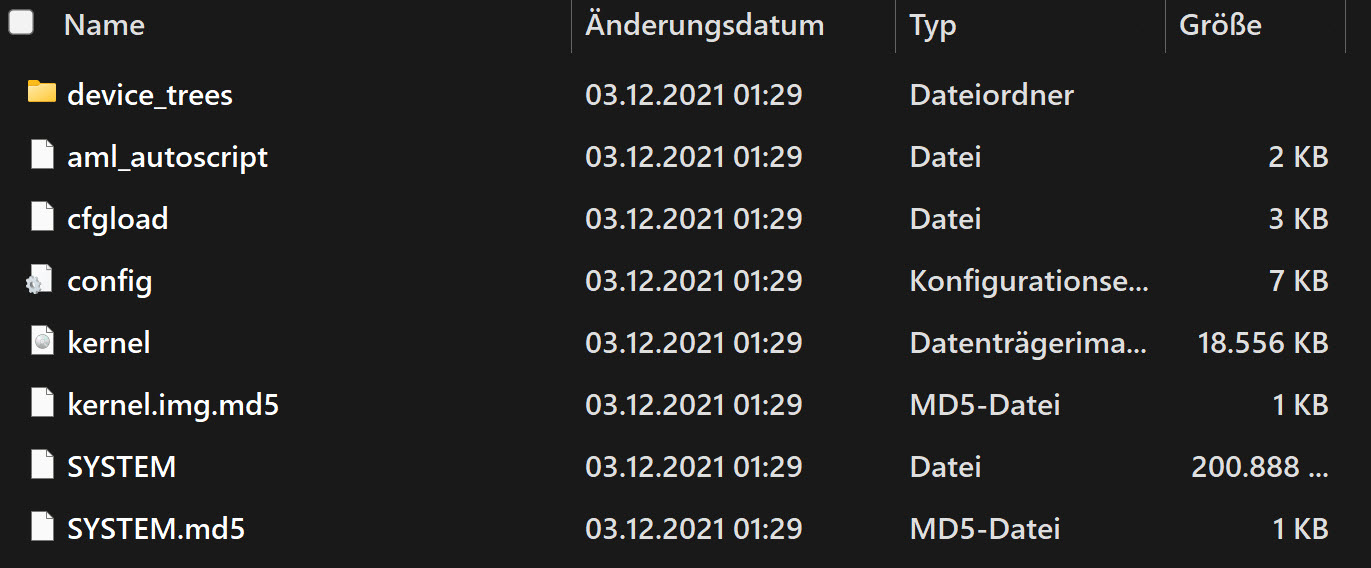Sort files by the Größe column

tap(1220, 25)
